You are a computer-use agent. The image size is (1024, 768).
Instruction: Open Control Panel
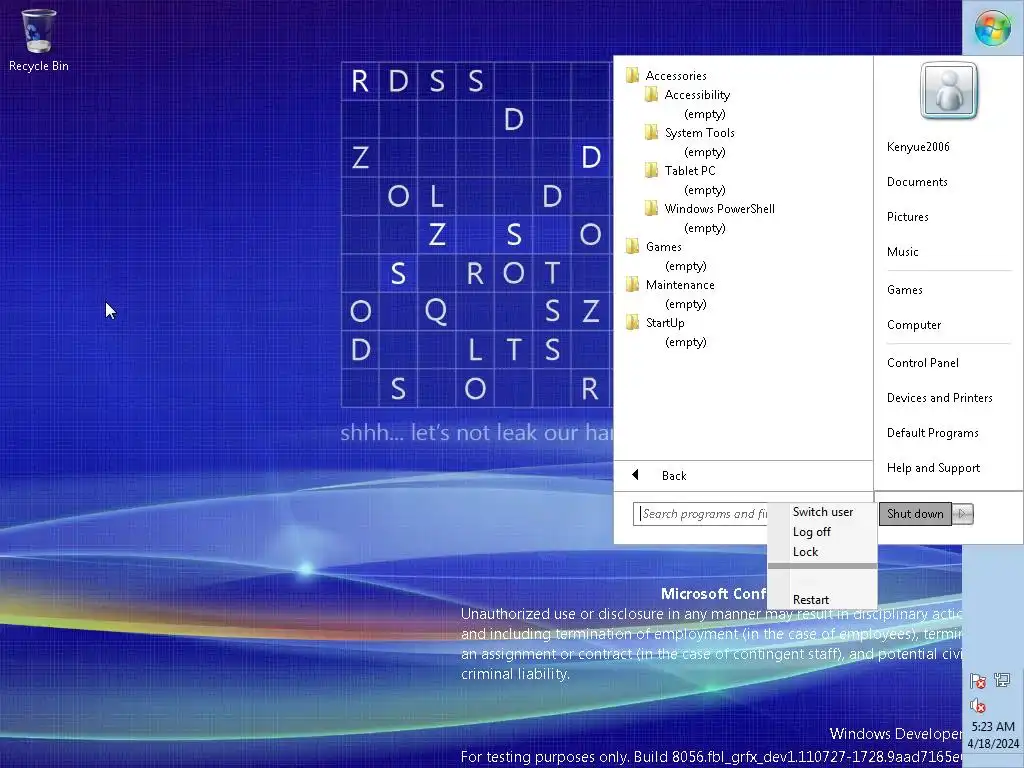[922, 363]
